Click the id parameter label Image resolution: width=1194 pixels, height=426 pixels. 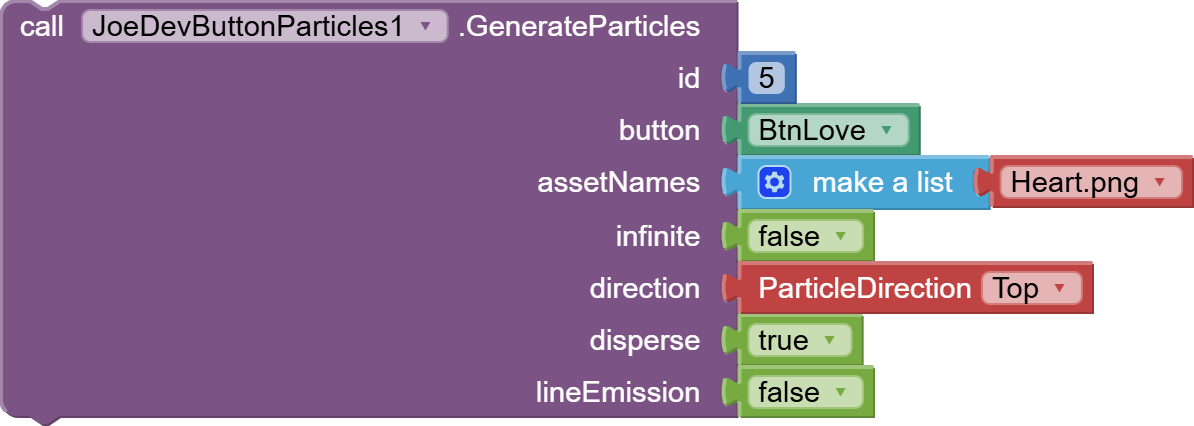click(688, 78)
